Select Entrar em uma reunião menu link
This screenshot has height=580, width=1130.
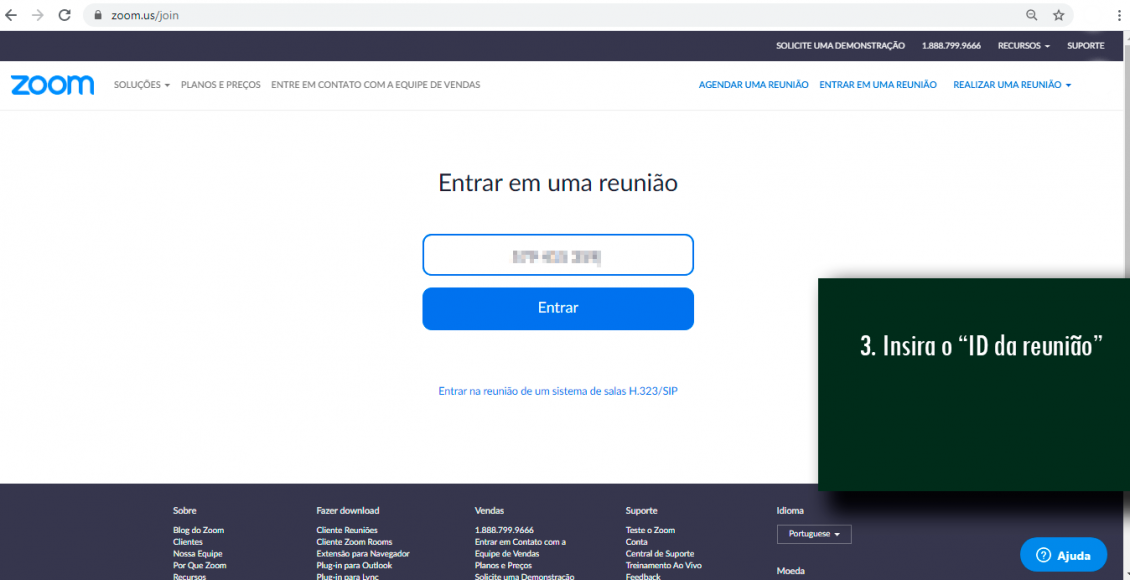pyautogui.click(x=878, y=85)
